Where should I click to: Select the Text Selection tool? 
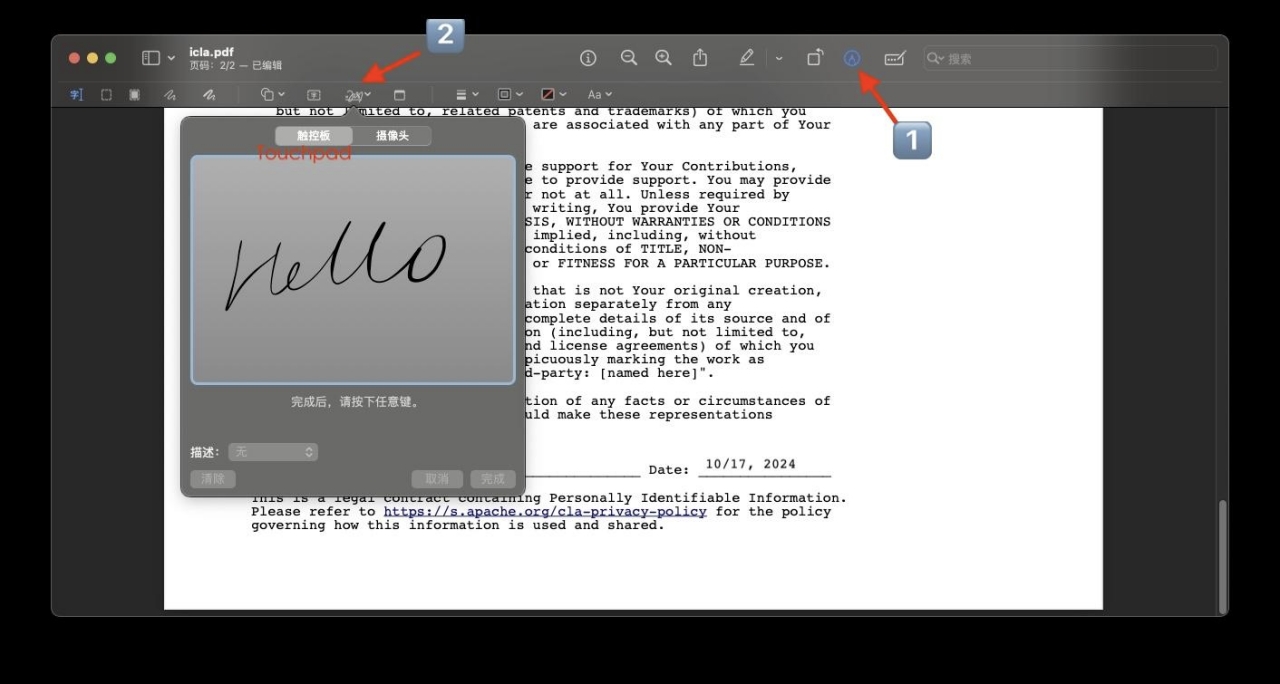point(77,95)
